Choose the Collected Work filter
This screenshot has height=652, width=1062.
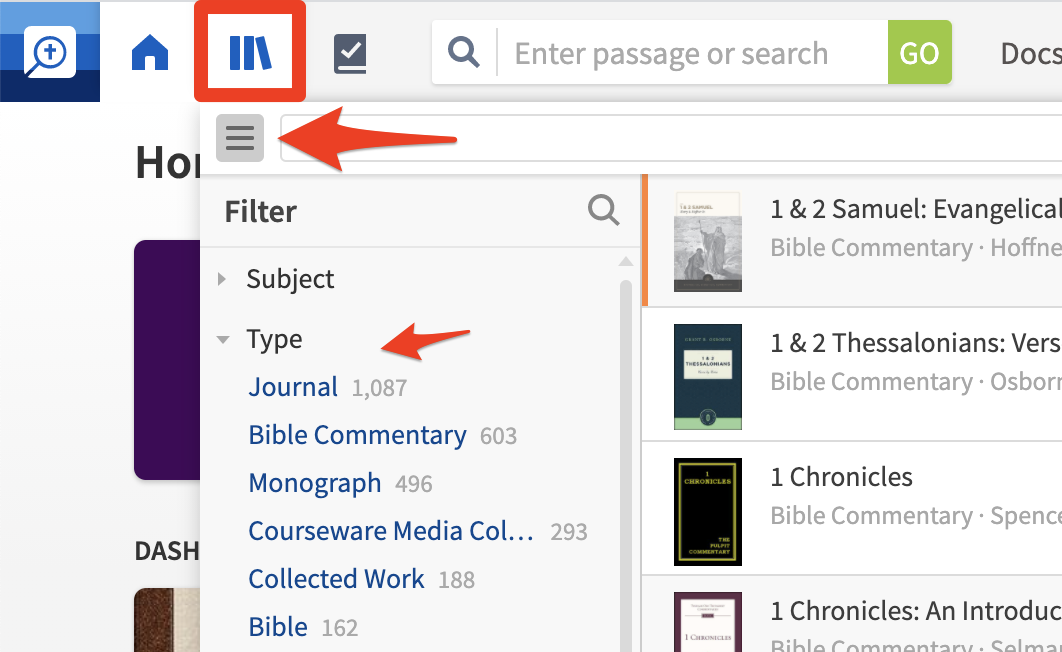click(x=337, y=580)
